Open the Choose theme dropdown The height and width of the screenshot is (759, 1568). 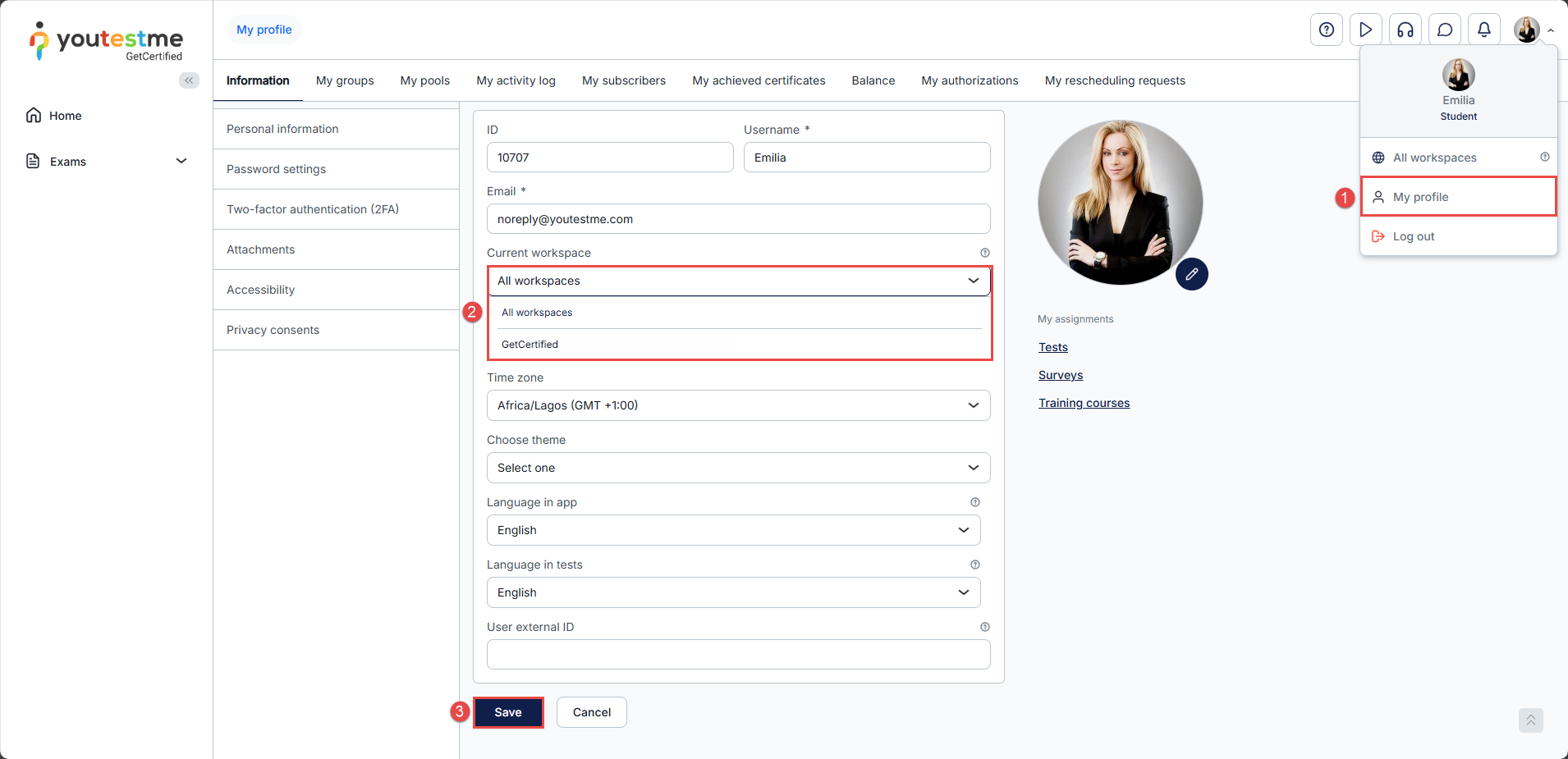(738, 468)
